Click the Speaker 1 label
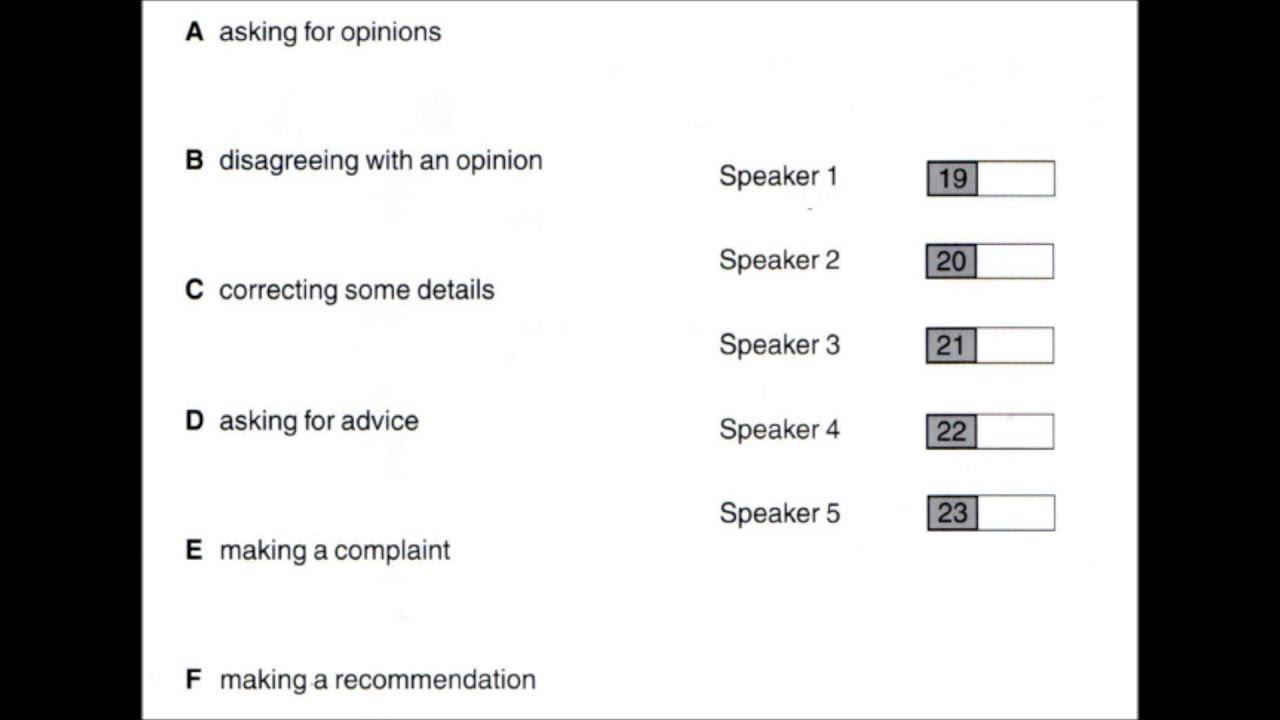Image resolution: width=1280 pixels, height=720 pixels. [x=778, y=177]
